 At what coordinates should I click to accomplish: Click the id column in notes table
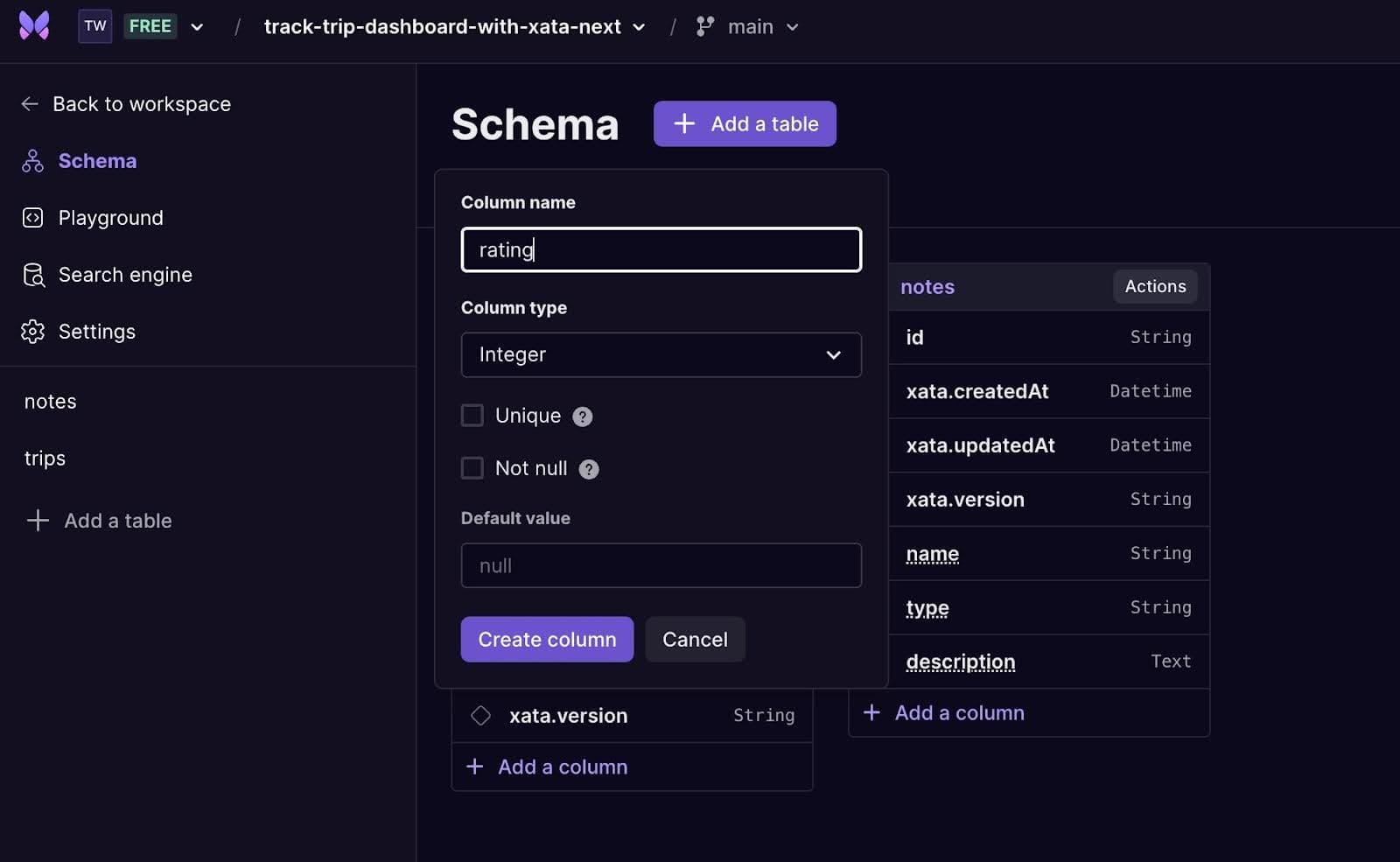pos(1049,337)
